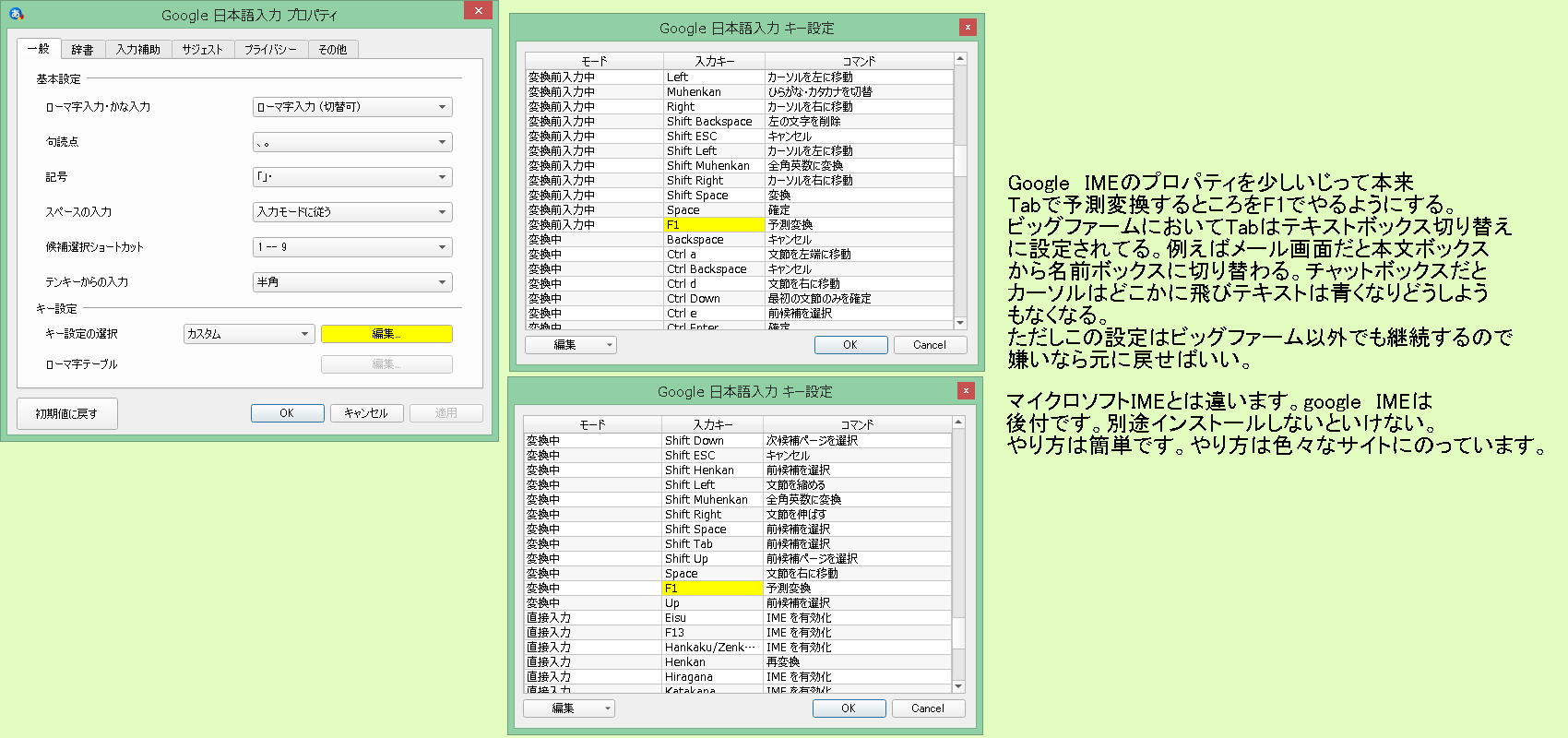Open the 句読点 dropdown
Viewport: 1568px width, 738px height.
pyautogui.click(x=352, y=142)
